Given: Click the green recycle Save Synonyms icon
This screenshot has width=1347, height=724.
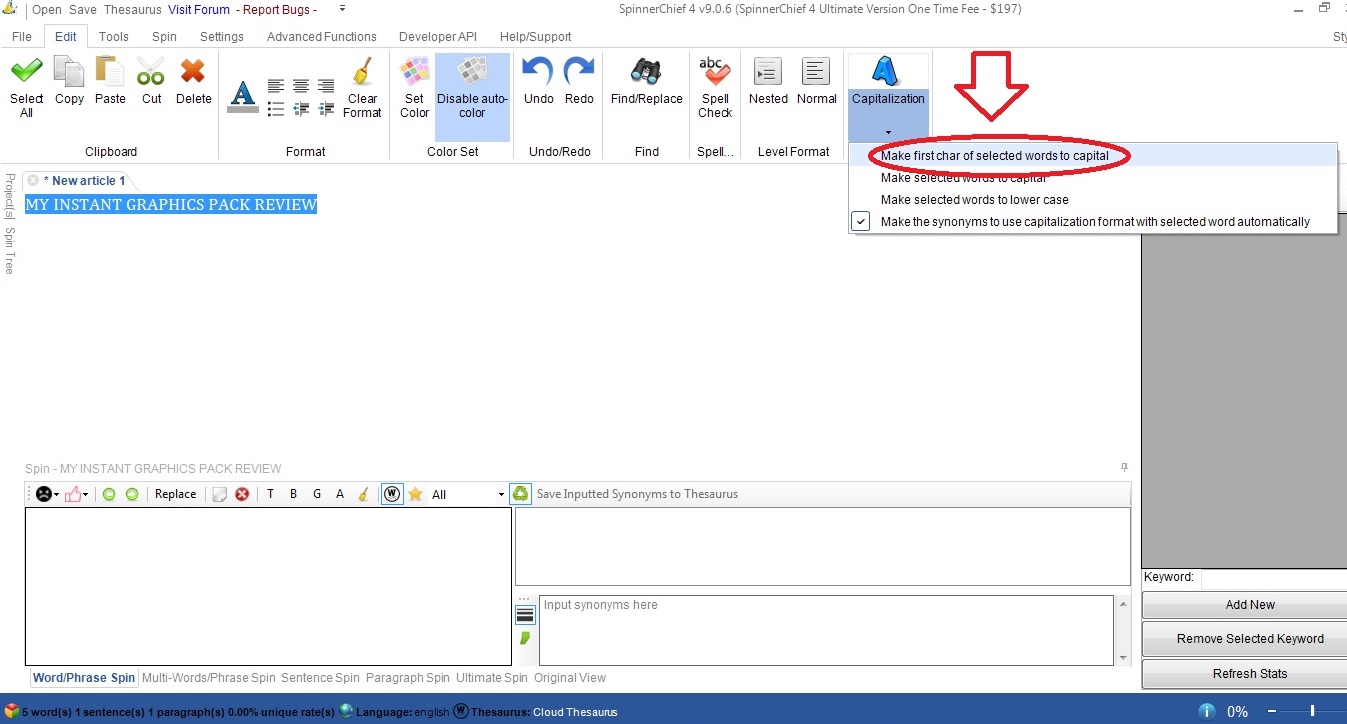Looking at the screenshot, I should pyautogui.click(x=520, y=494).
